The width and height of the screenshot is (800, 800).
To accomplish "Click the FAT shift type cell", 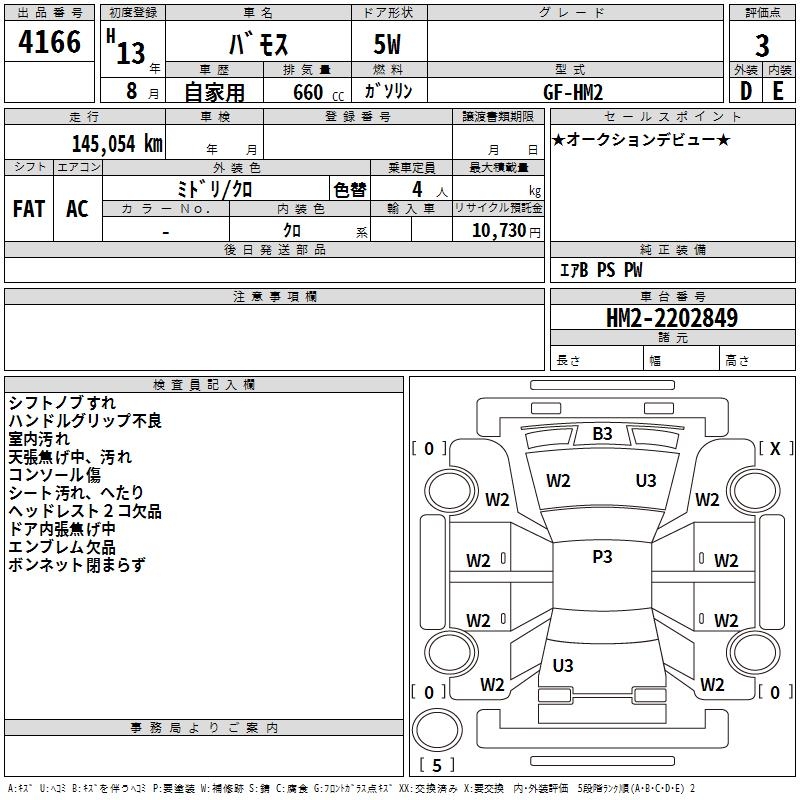I will click(29, 209).
